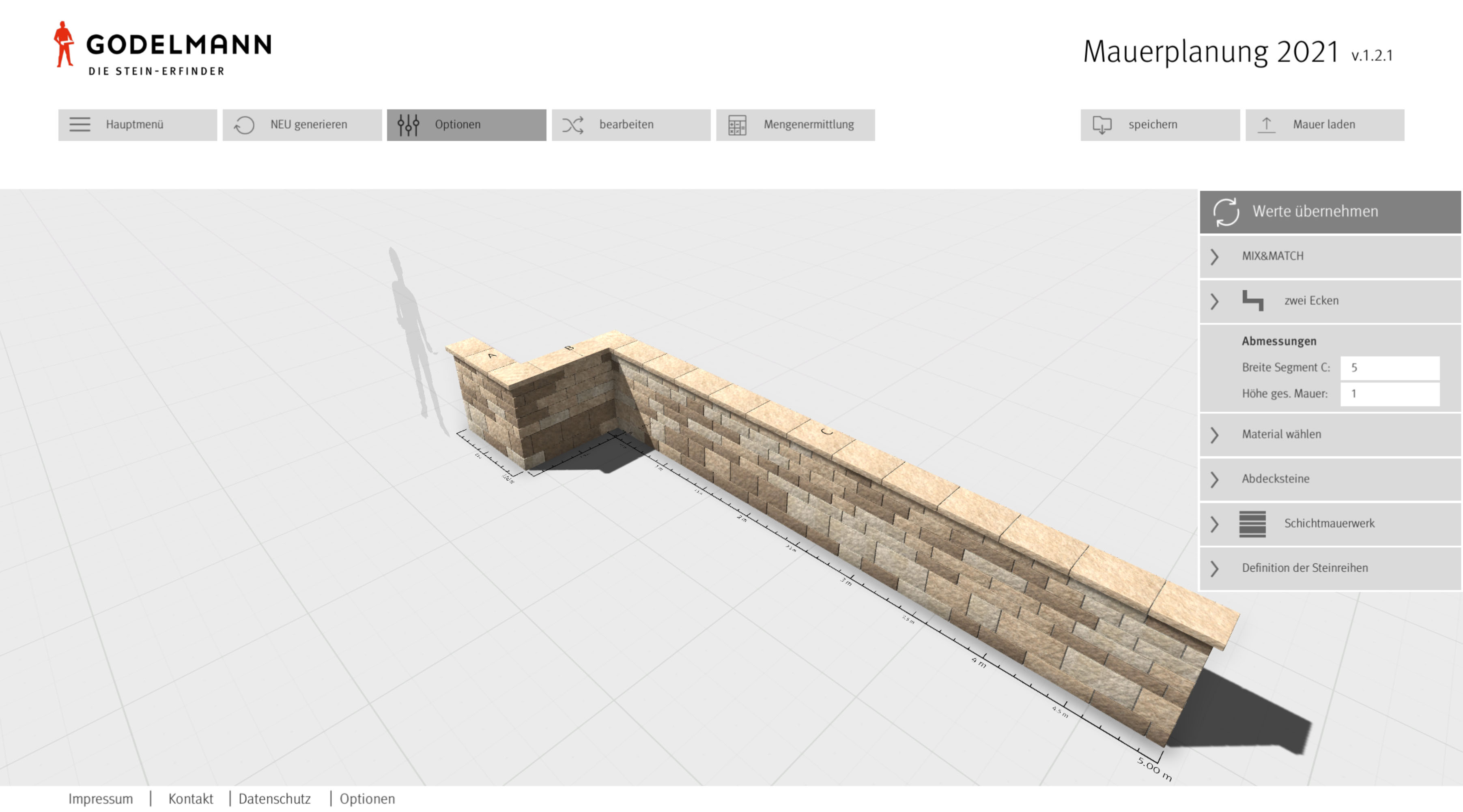Click the speichern download icon
Viewport: 1463px width, 812px height.
(x=1102, y=125)
